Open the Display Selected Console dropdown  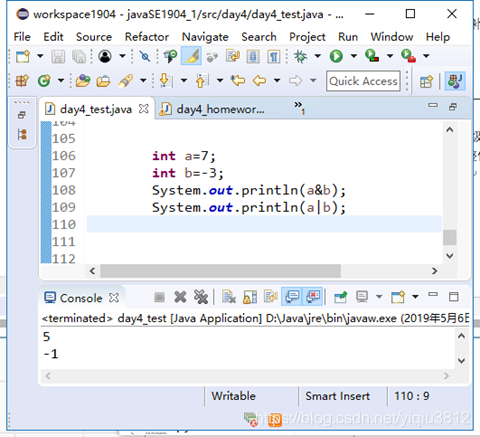click(379, 297)
